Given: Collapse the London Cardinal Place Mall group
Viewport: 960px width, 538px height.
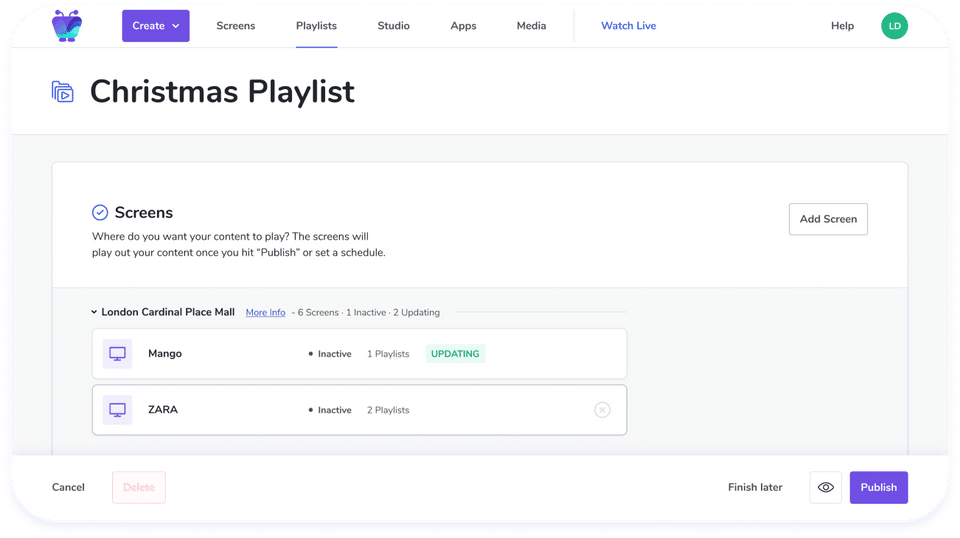Looking at the screenshot, I should point(94,312).
